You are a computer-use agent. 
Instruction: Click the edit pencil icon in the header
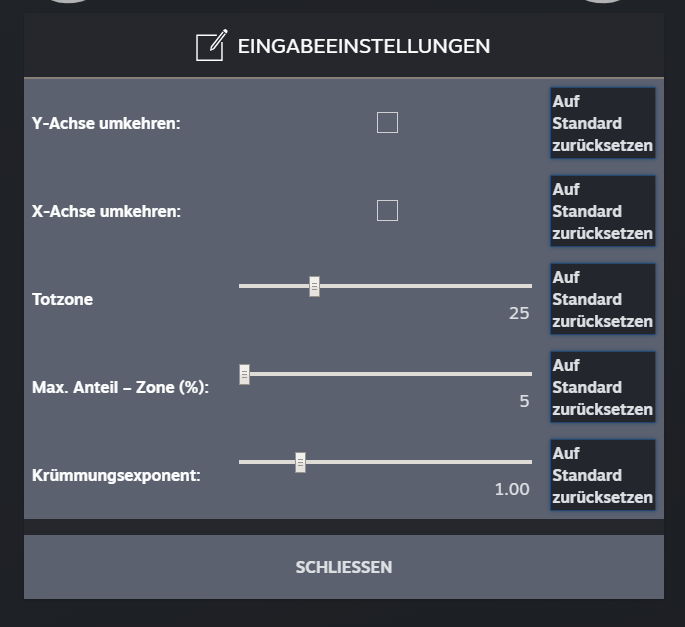[x=210, y=46]
